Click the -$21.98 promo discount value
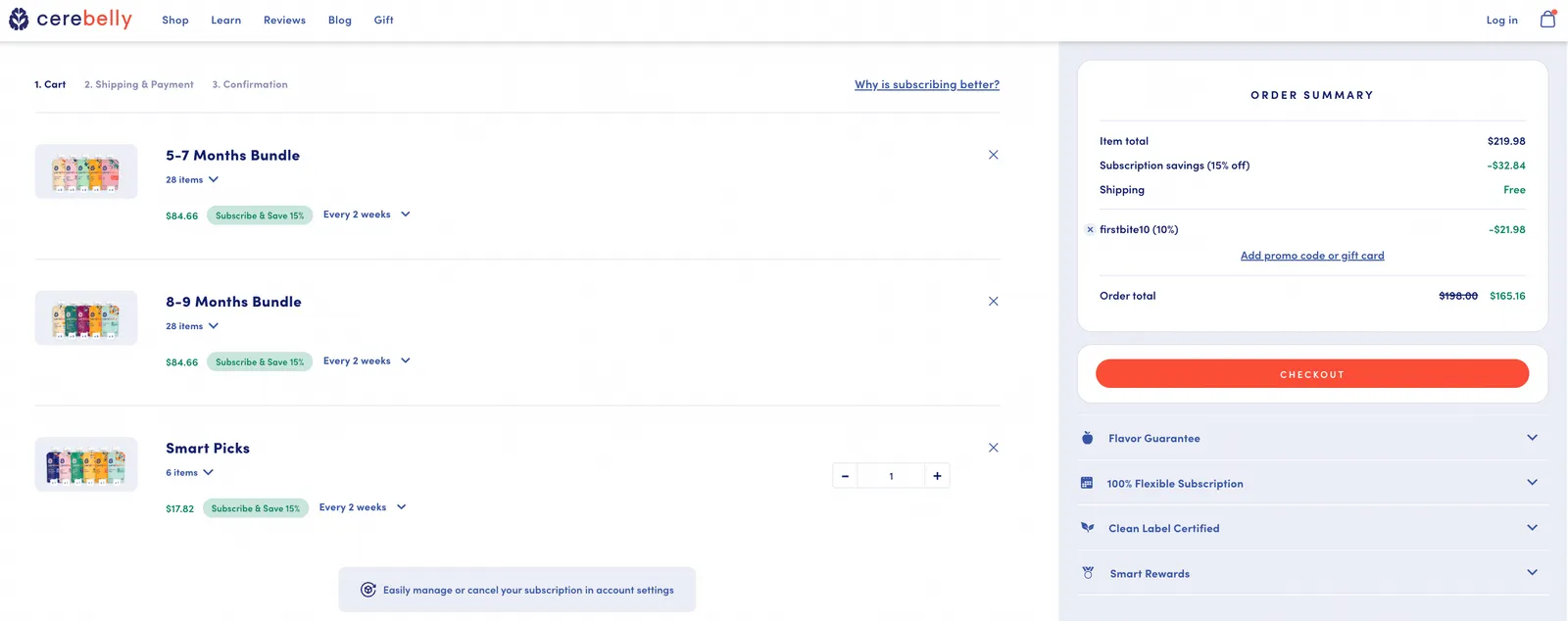Viewport: 1568px width, 621px height. 1507,229
